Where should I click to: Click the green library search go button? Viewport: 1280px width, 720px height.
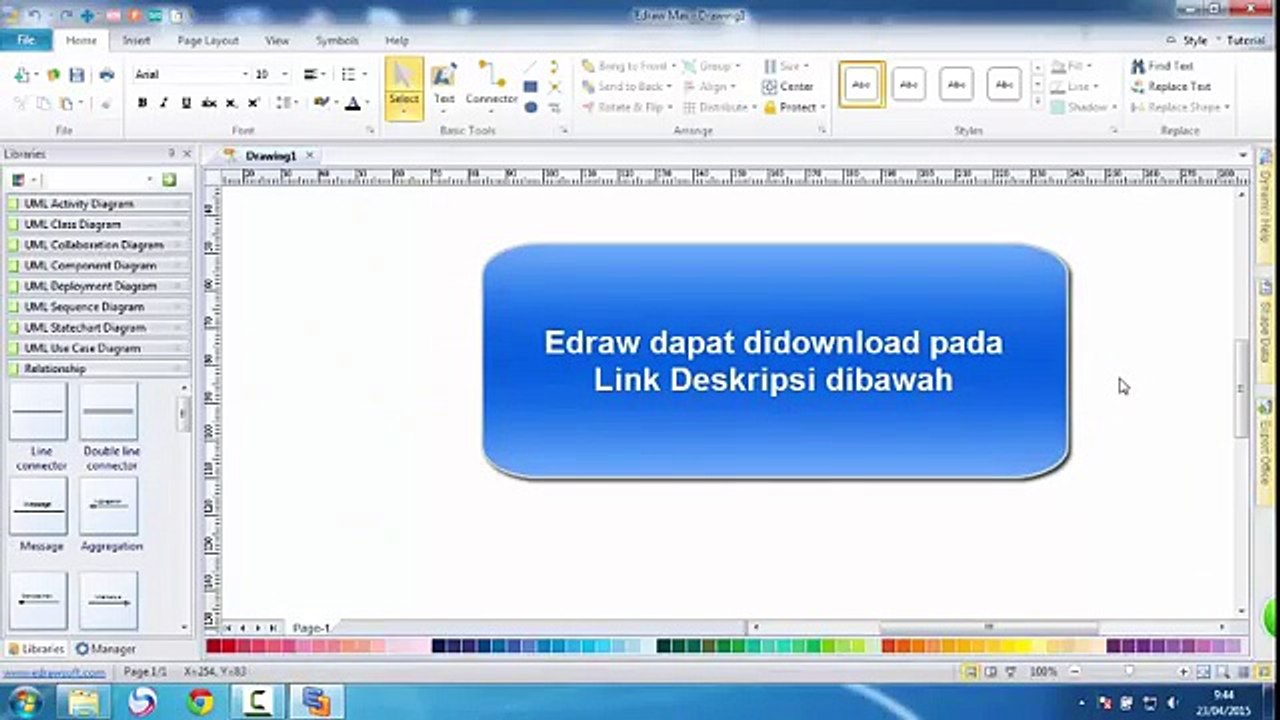pyautogui.click(x=169, y=180)
